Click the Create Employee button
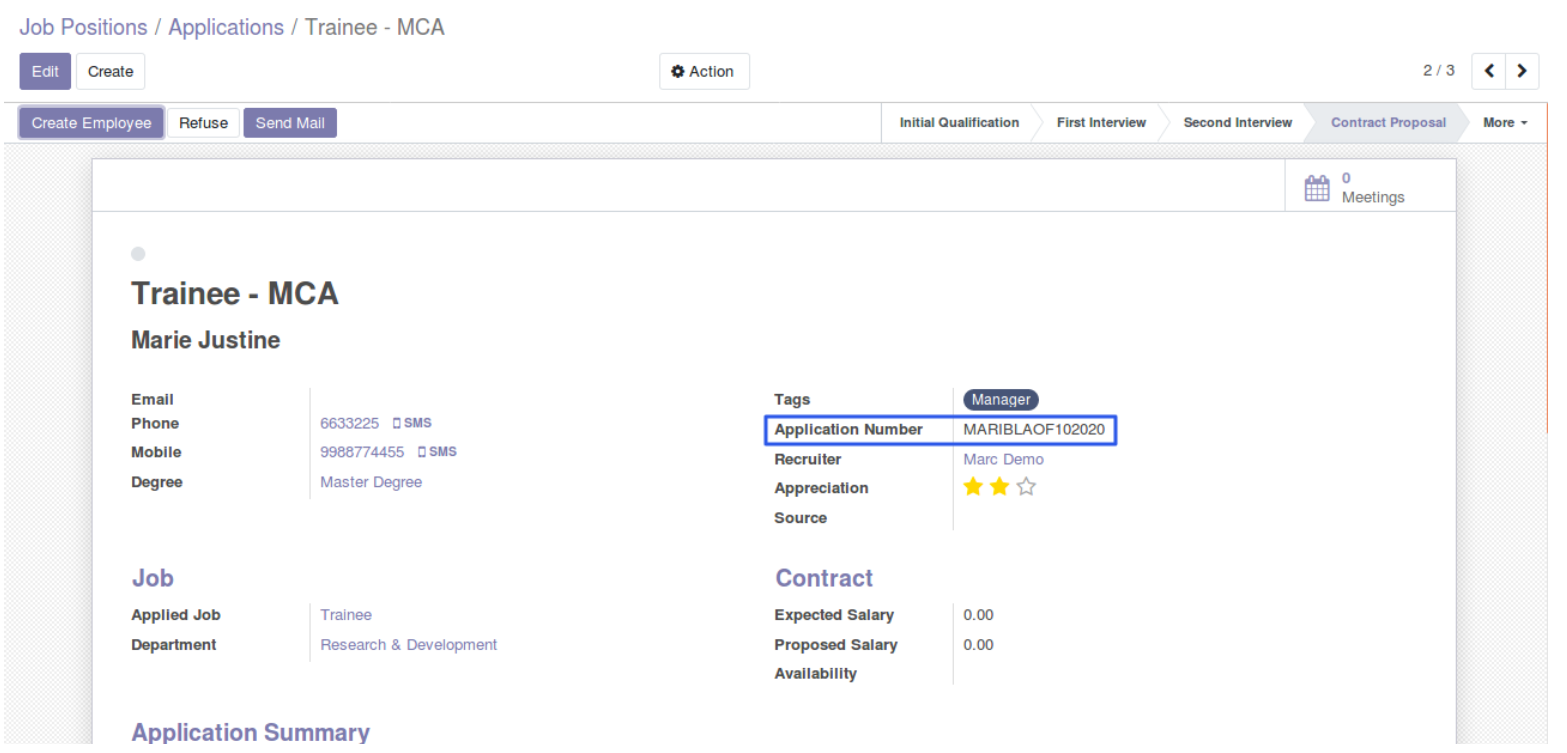 (91, 123)
